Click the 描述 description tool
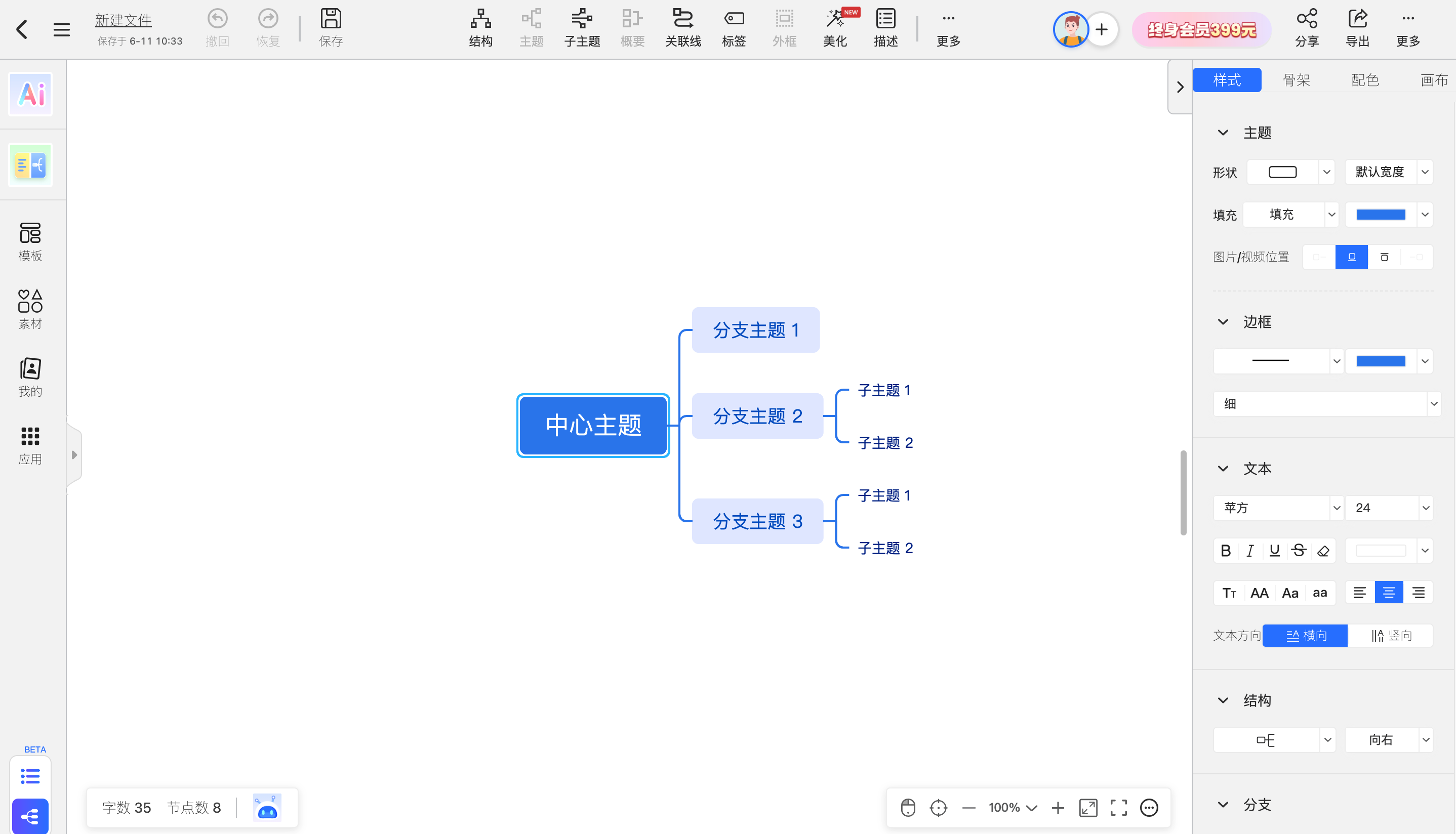 (x=885, y=27)
